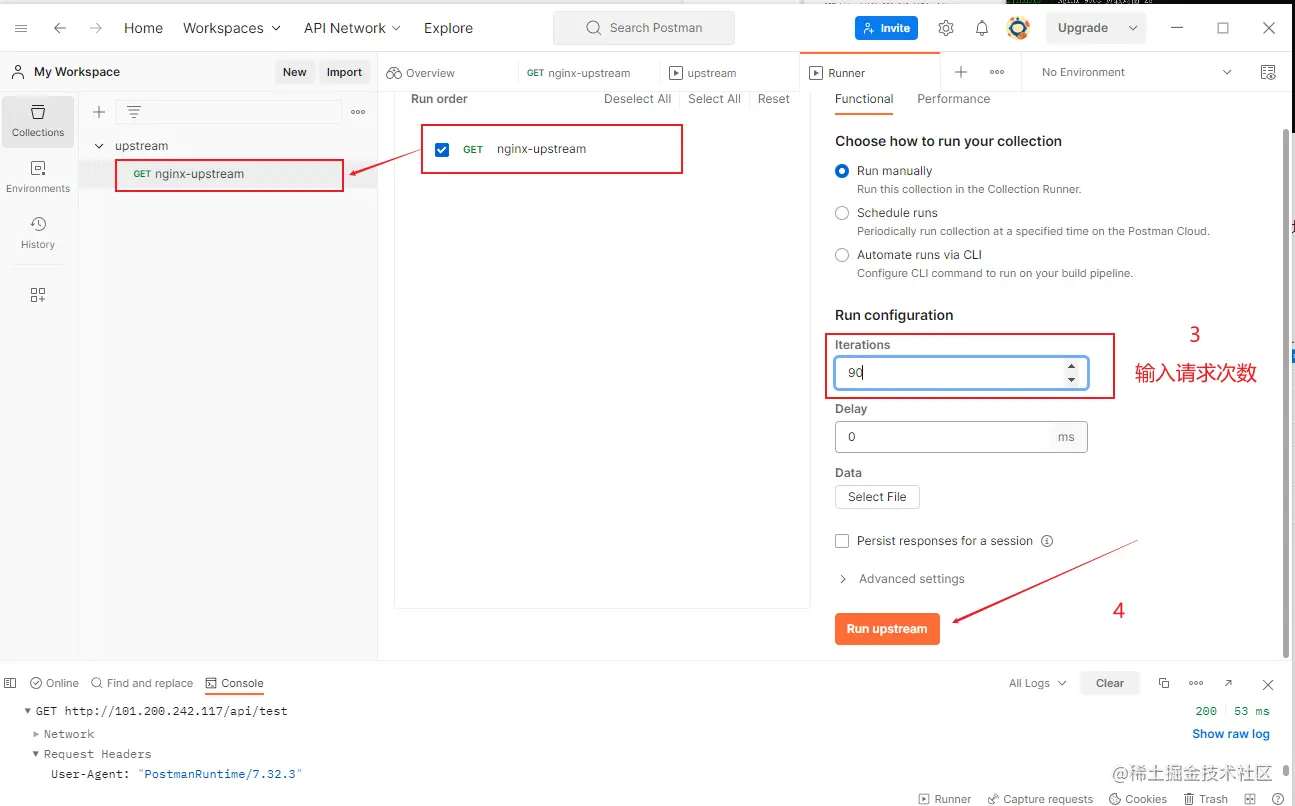Pop out the console panel
This screenshot has height=806, width=1295.
click(1229, 683)
